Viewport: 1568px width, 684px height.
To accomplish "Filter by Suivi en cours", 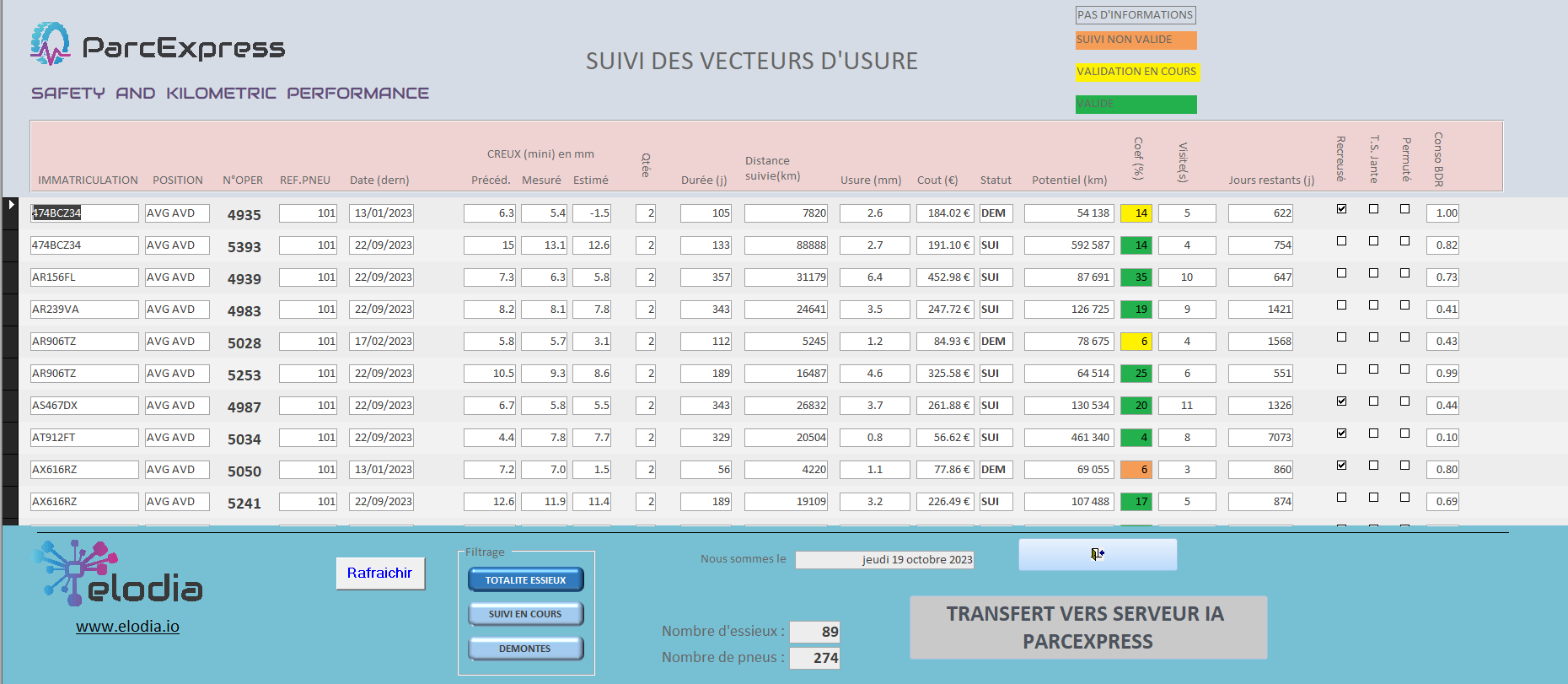I will point(525,614).
